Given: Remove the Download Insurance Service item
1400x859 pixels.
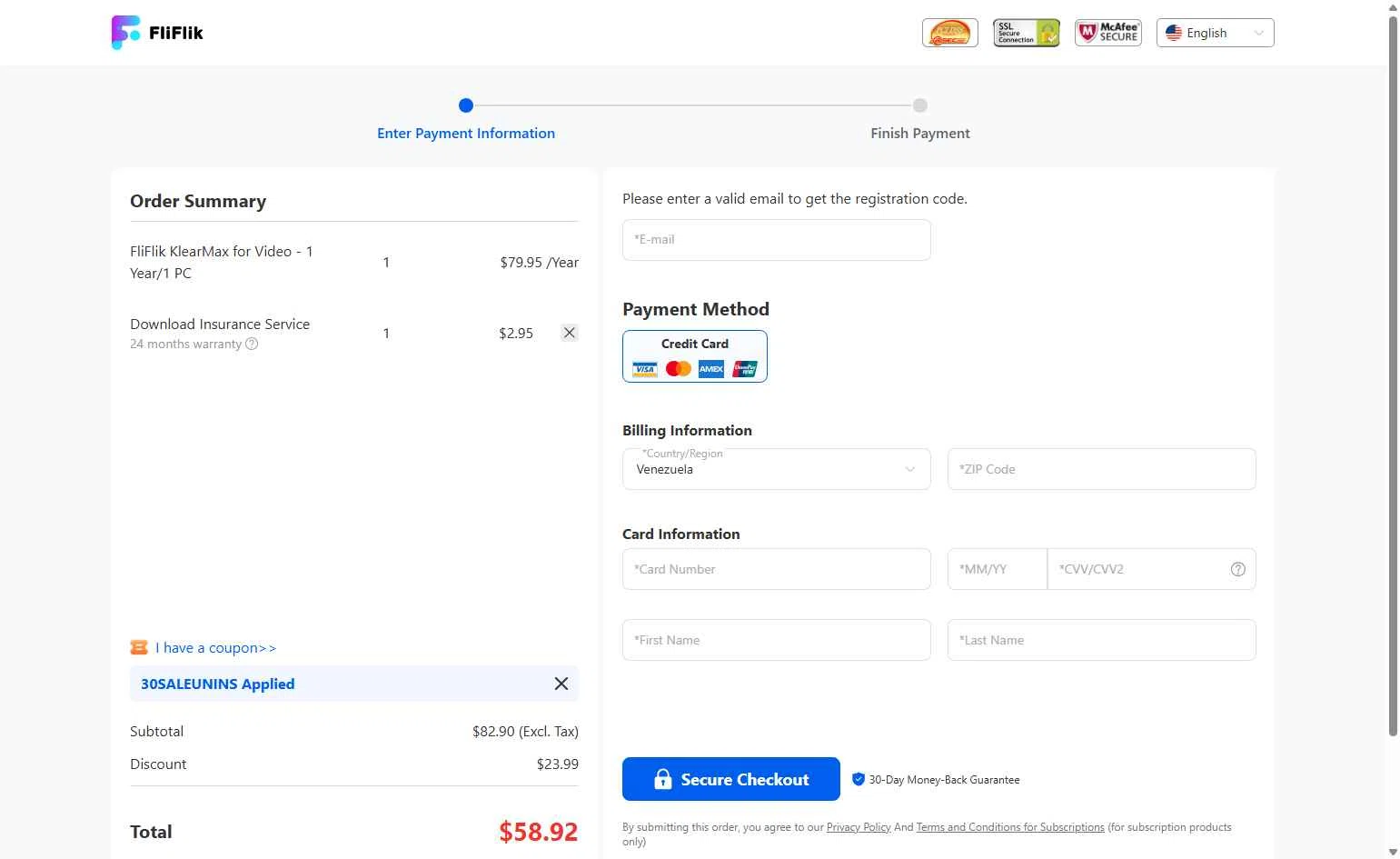Looking at the screenshot, I should click(570, 333).
